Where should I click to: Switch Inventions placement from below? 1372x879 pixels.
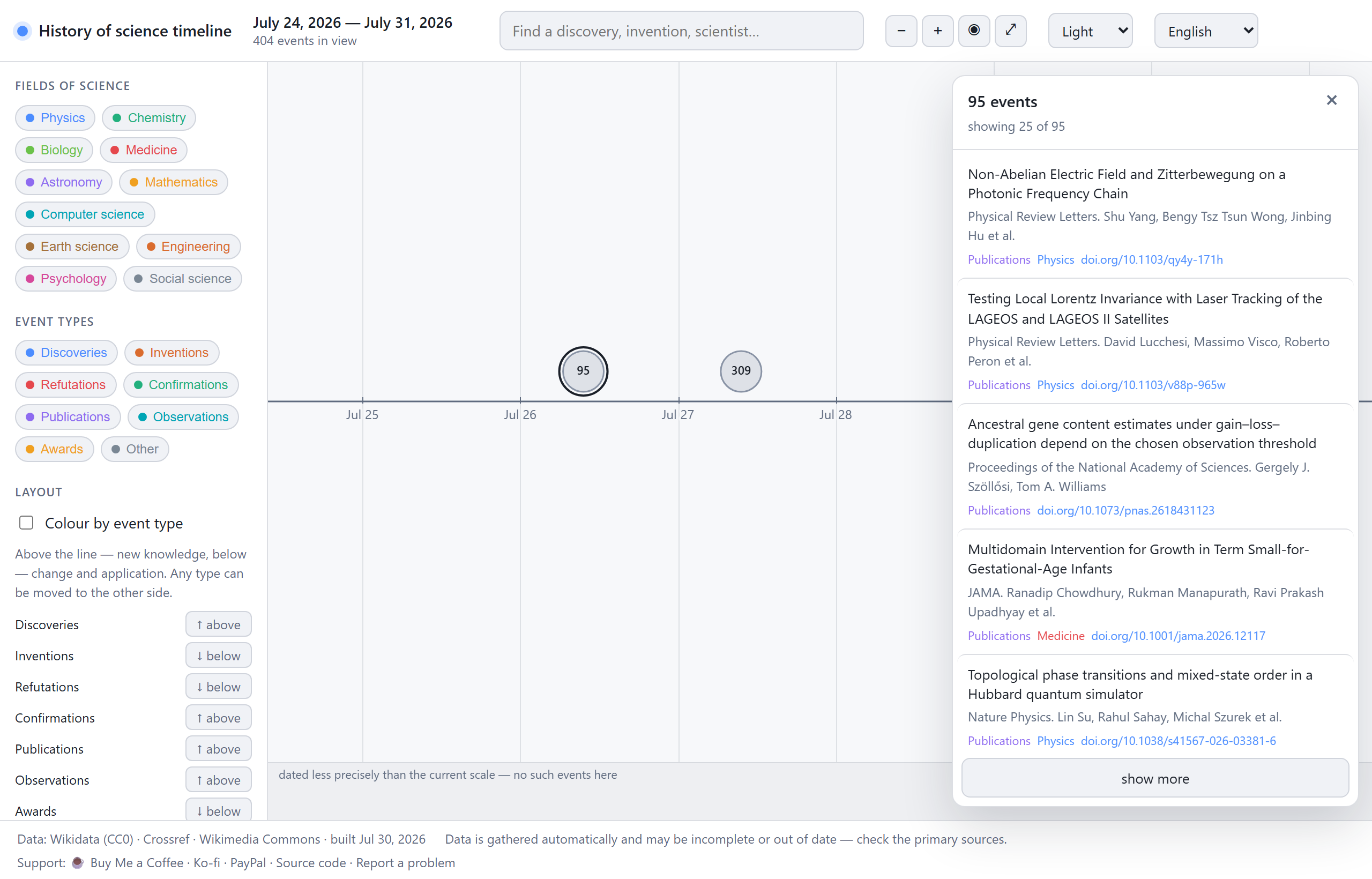tap(218, 655)
